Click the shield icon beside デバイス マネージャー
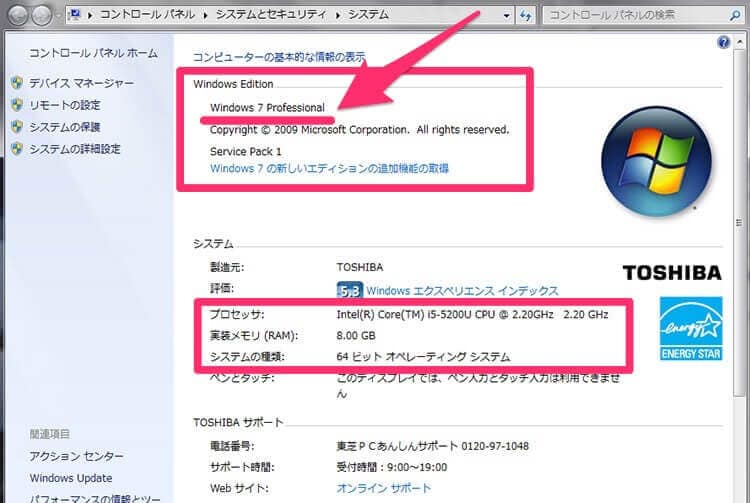The image size is (750, 503). 17,83
